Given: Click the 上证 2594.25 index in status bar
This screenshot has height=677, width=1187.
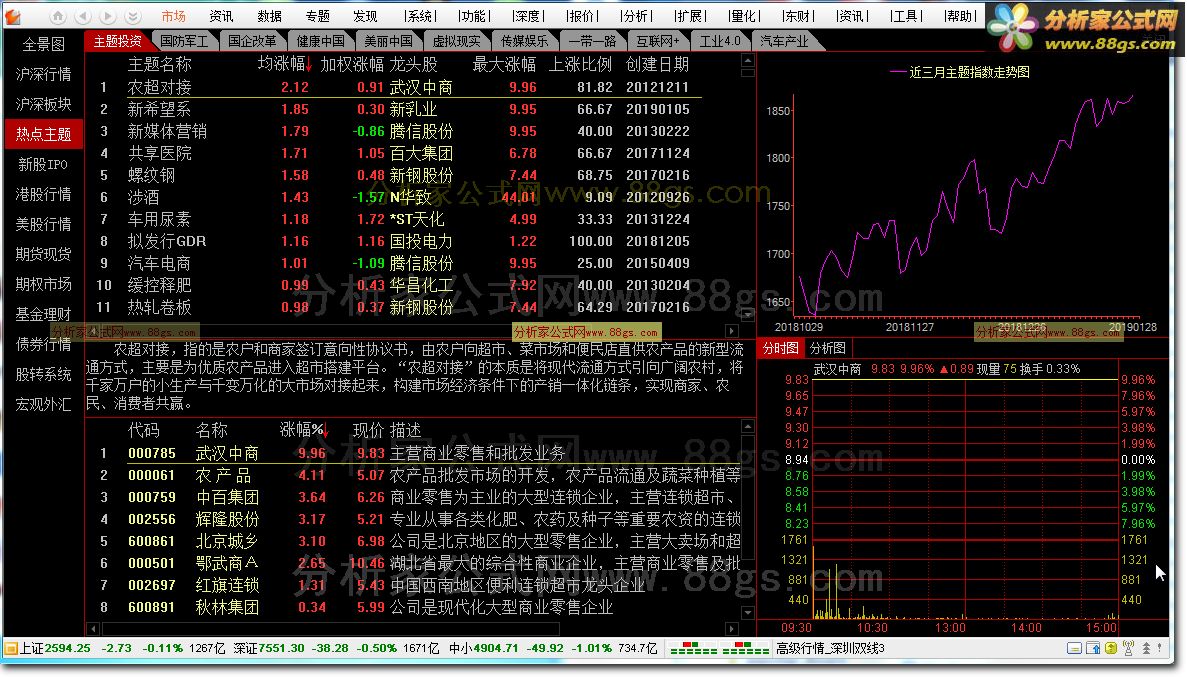Looking at the screenshot, I should [x=55, y=648].
